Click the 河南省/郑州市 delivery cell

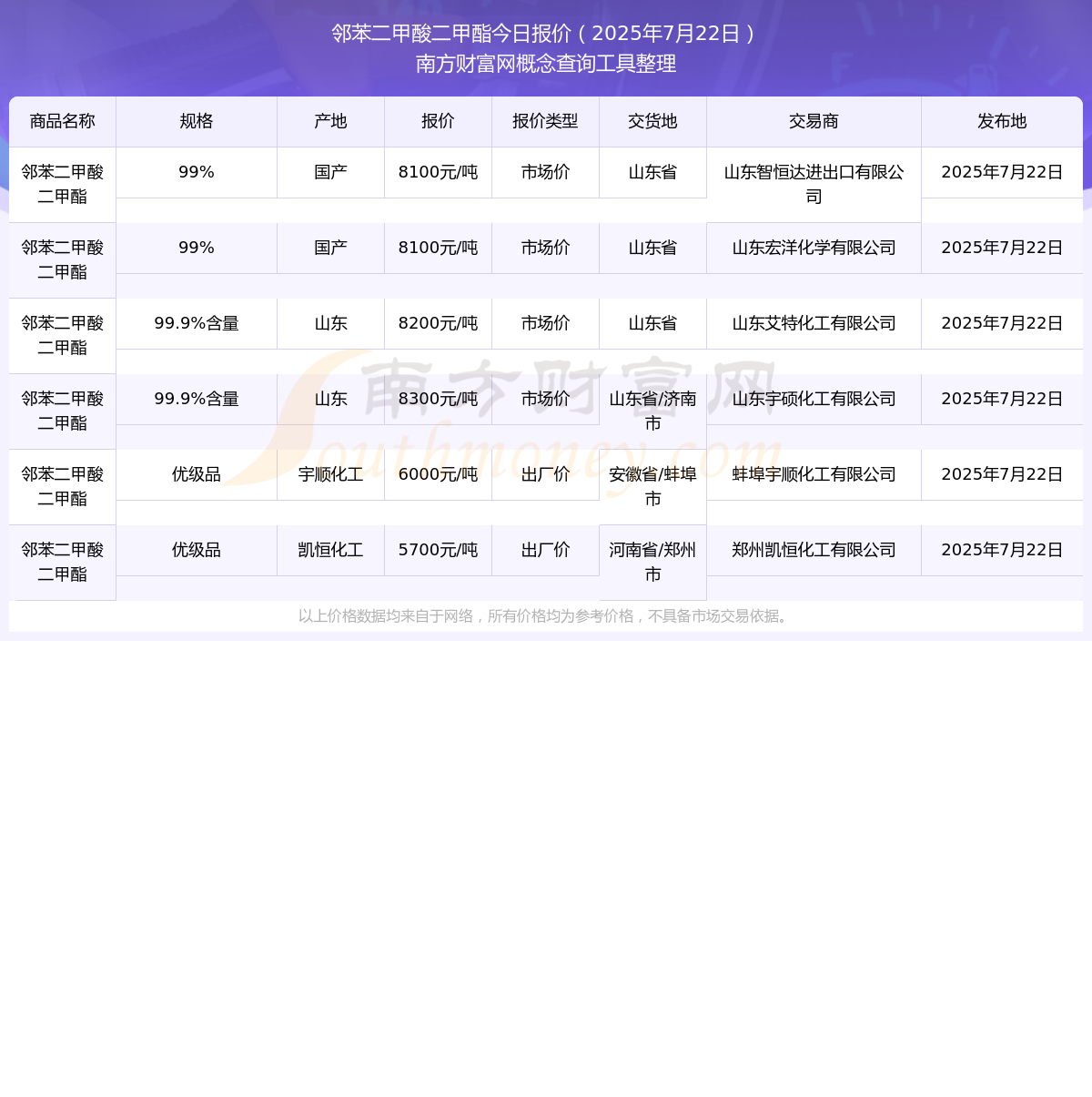tap(653, 563)
